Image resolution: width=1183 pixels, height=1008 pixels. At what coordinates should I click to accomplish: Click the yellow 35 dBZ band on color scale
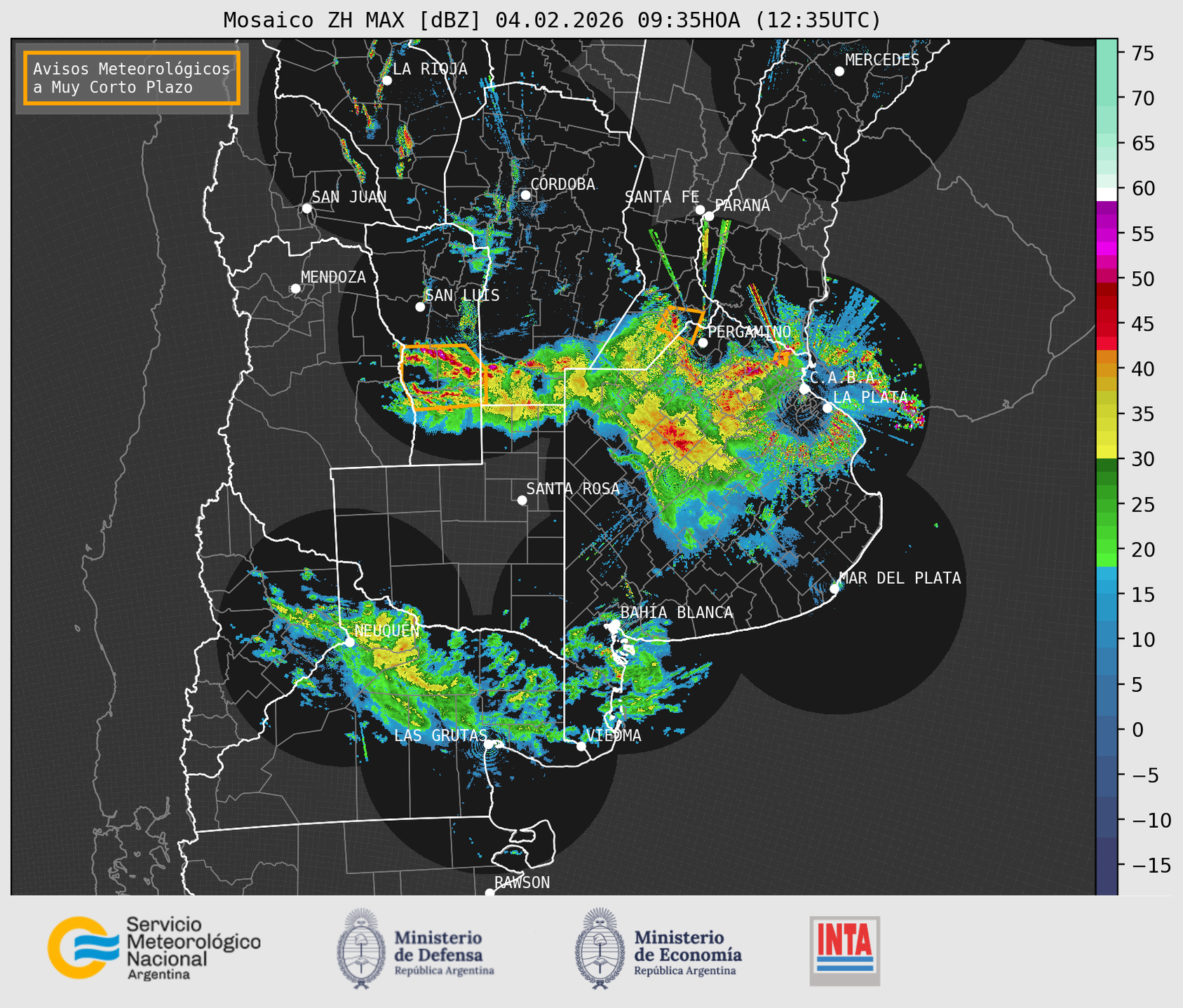(x=1106, y=415)
